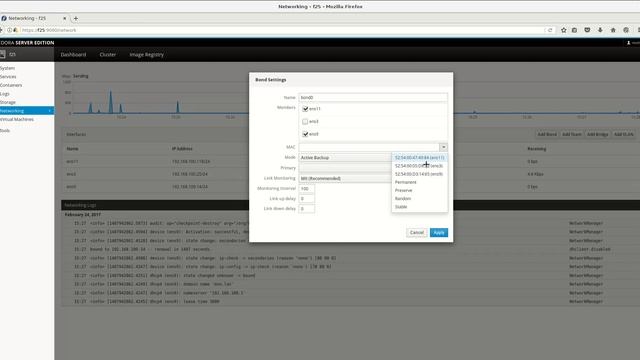
Task: Open the Image Registry tab
Action: pos(147,54)
